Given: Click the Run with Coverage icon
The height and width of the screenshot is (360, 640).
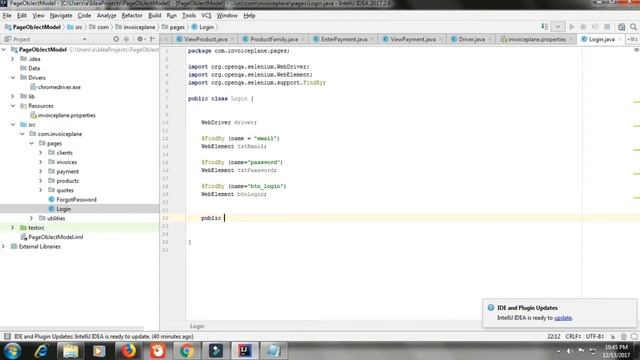Looking at the screenshot, I should 595,27.
